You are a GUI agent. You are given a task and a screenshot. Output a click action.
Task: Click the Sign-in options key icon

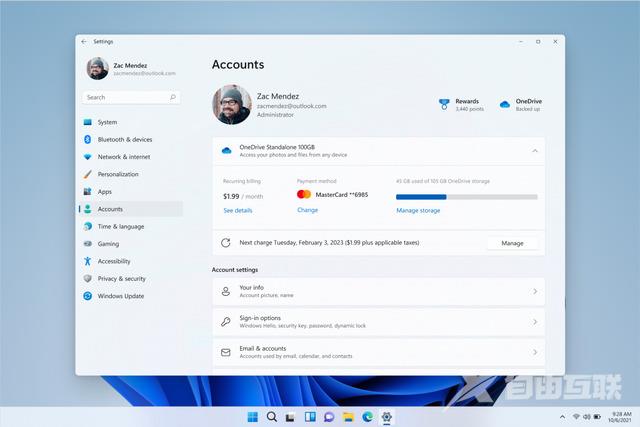[226, 322]
